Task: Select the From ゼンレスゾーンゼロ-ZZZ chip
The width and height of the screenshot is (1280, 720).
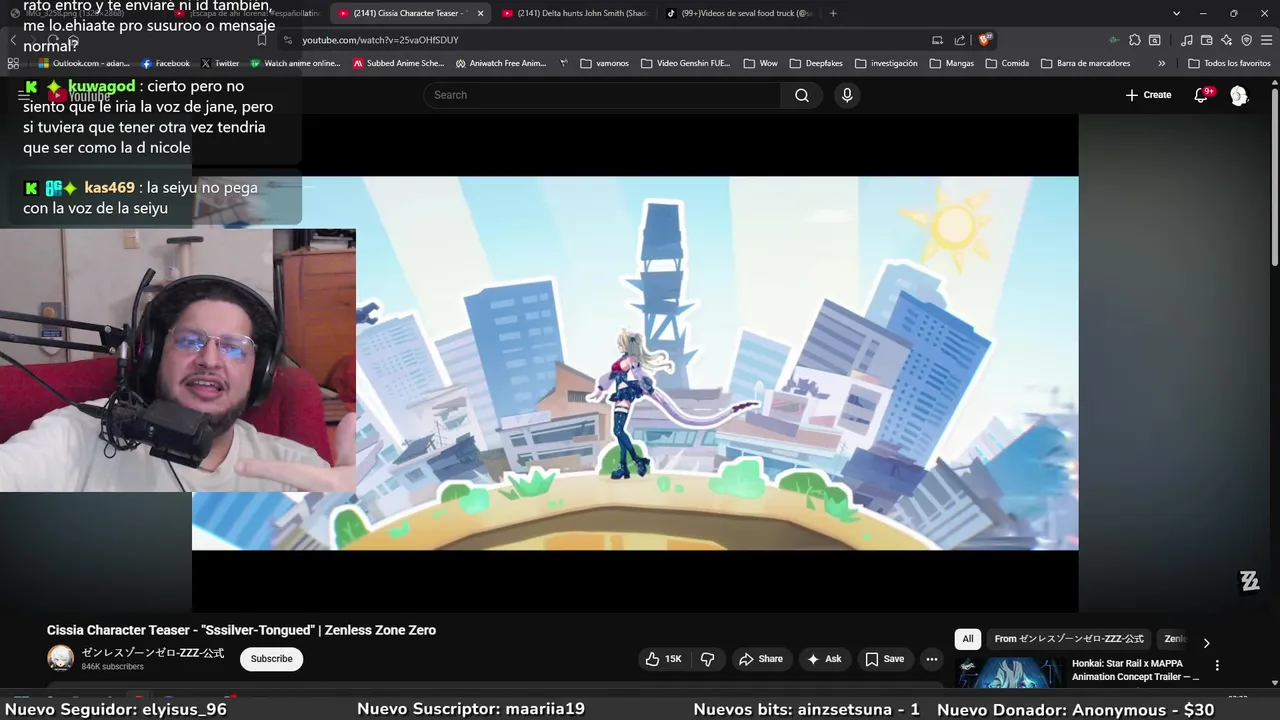Action: point(1069,639)
